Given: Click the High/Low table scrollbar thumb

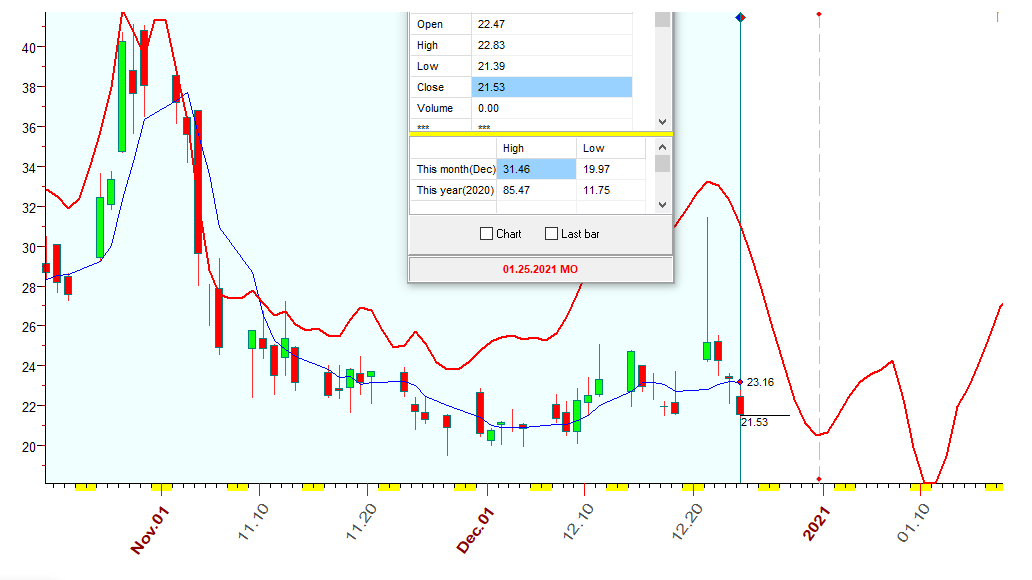Looking at the screenshot, I should coord(662,163).
